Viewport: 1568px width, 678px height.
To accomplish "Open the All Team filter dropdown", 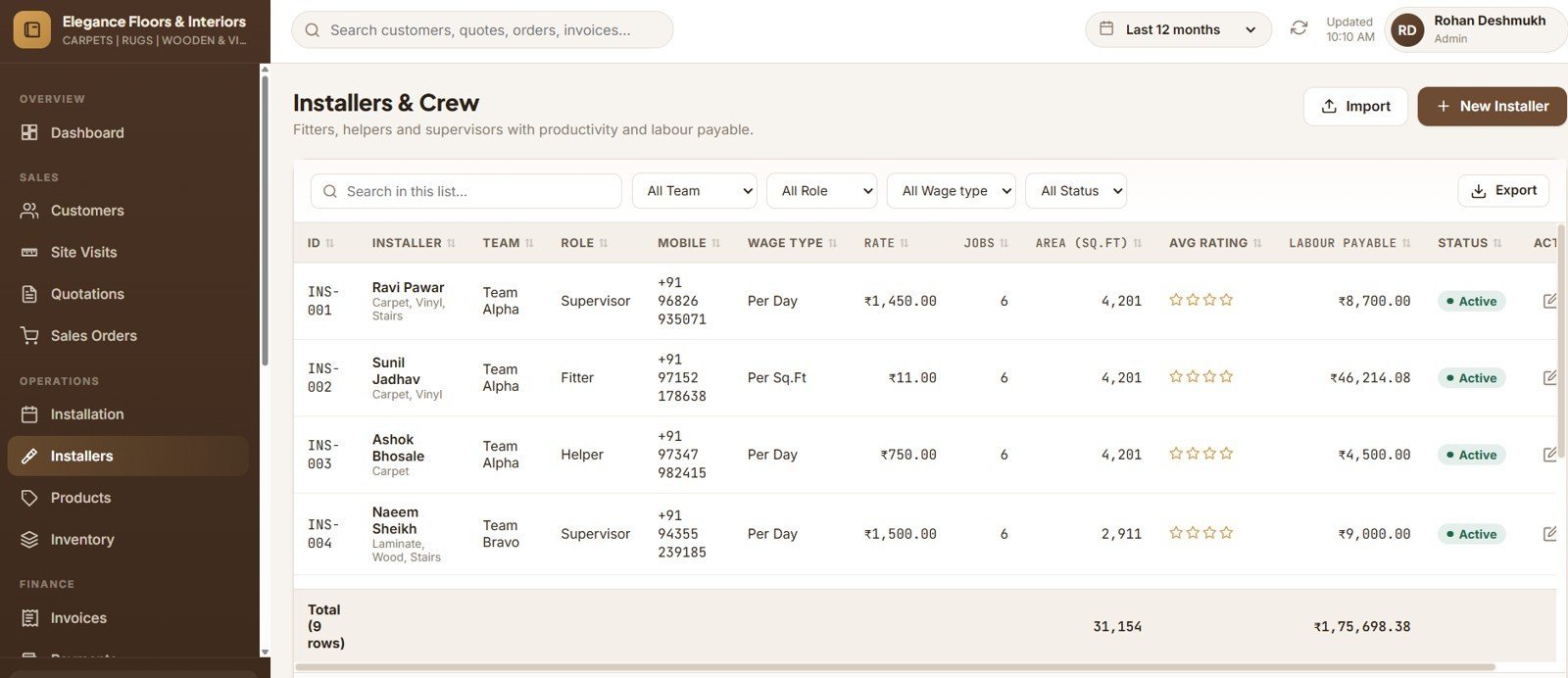I will pyautogui.click(x=695, y=191).
